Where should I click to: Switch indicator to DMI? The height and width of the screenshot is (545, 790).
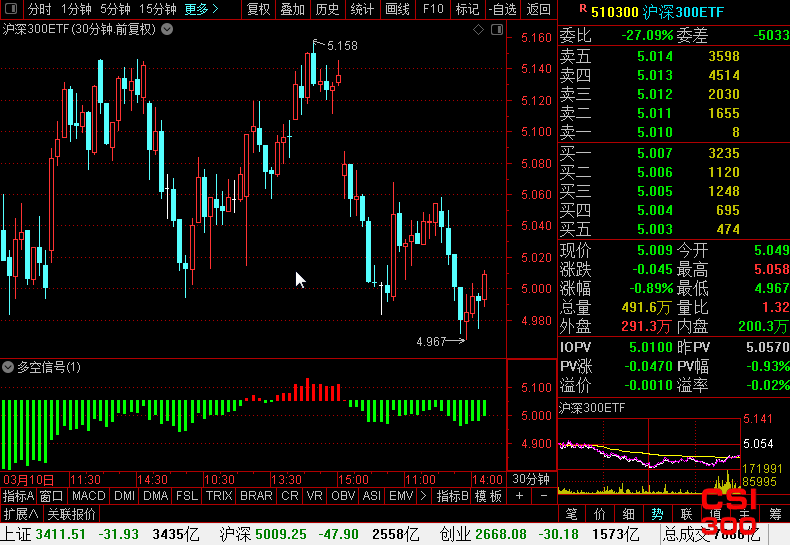pyautogui.click(x=124, y=496)
